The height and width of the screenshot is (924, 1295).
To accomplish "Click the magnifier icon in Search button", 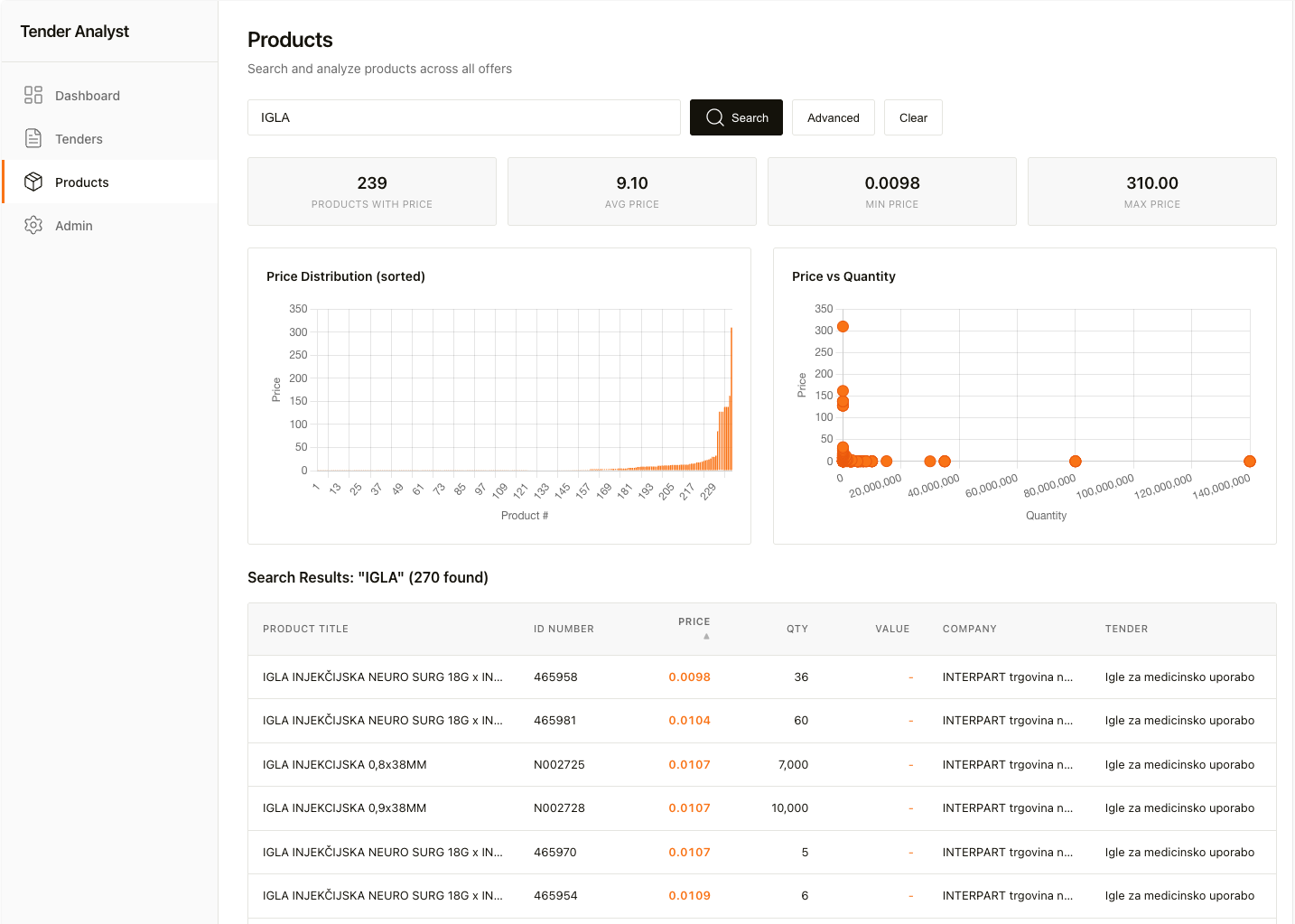I will [714, 117].
